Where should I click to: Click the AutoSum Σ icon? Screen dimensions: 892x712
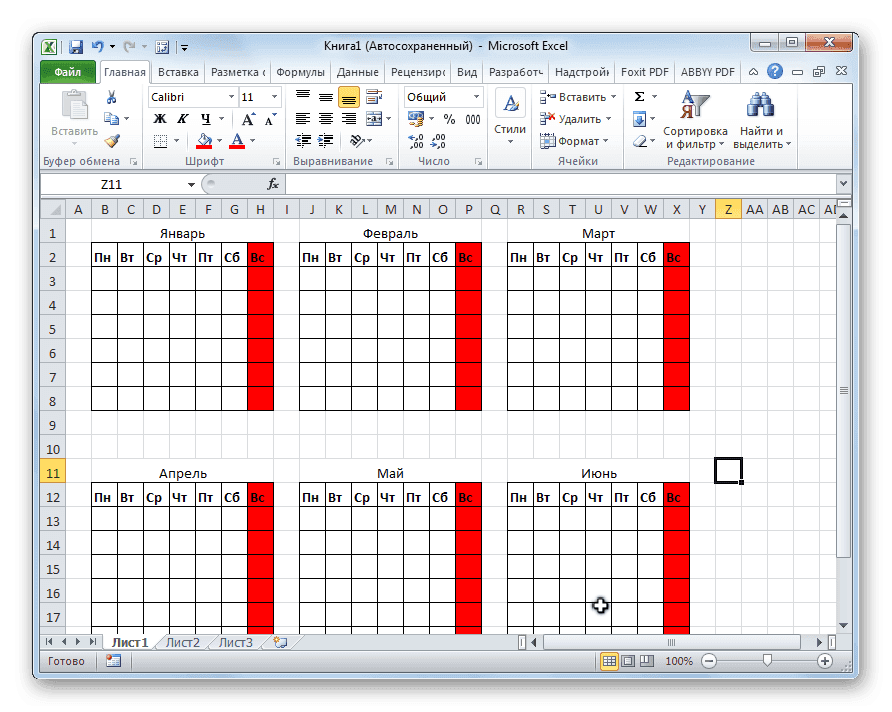click(637, 96)
